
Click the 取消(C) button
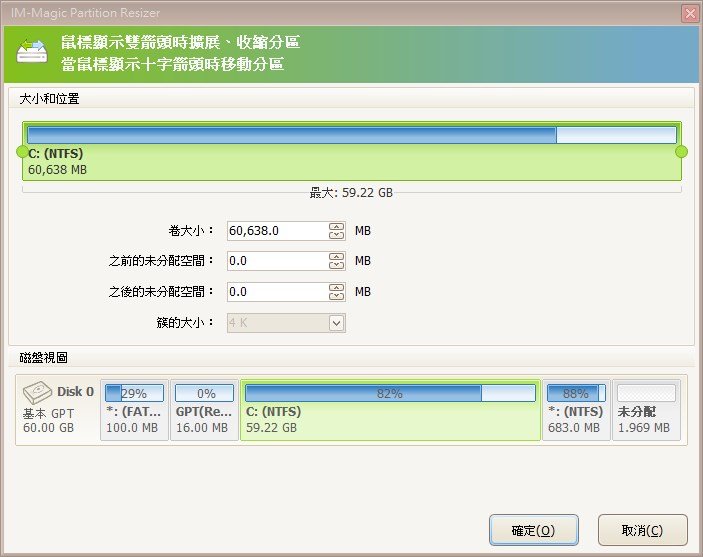[x=642, y=530]
